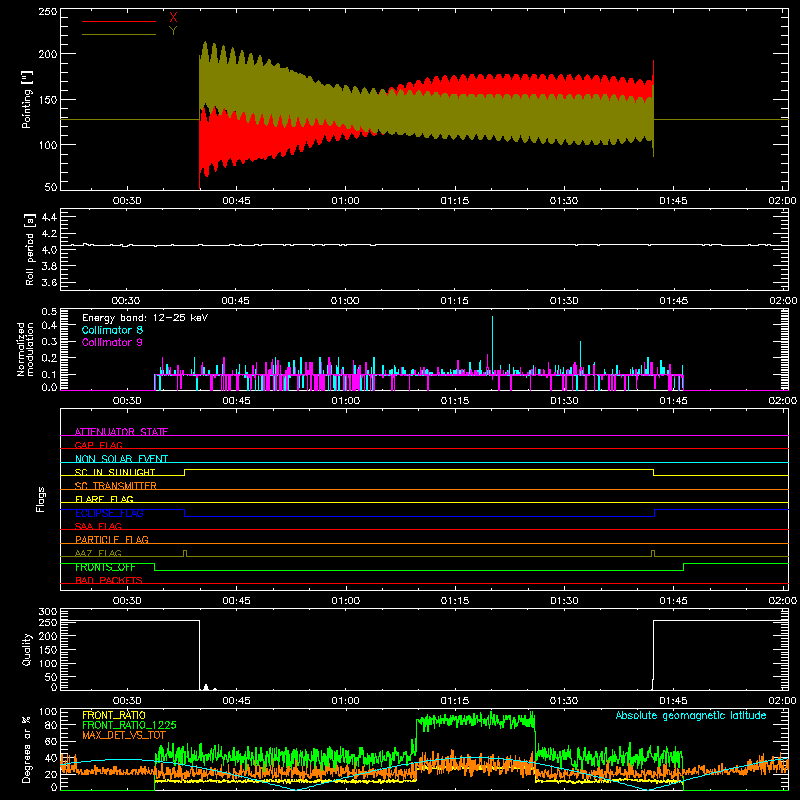Click the SAA_FLAG label
This screenshot has width=800, height=800.
tap(98, 526)
